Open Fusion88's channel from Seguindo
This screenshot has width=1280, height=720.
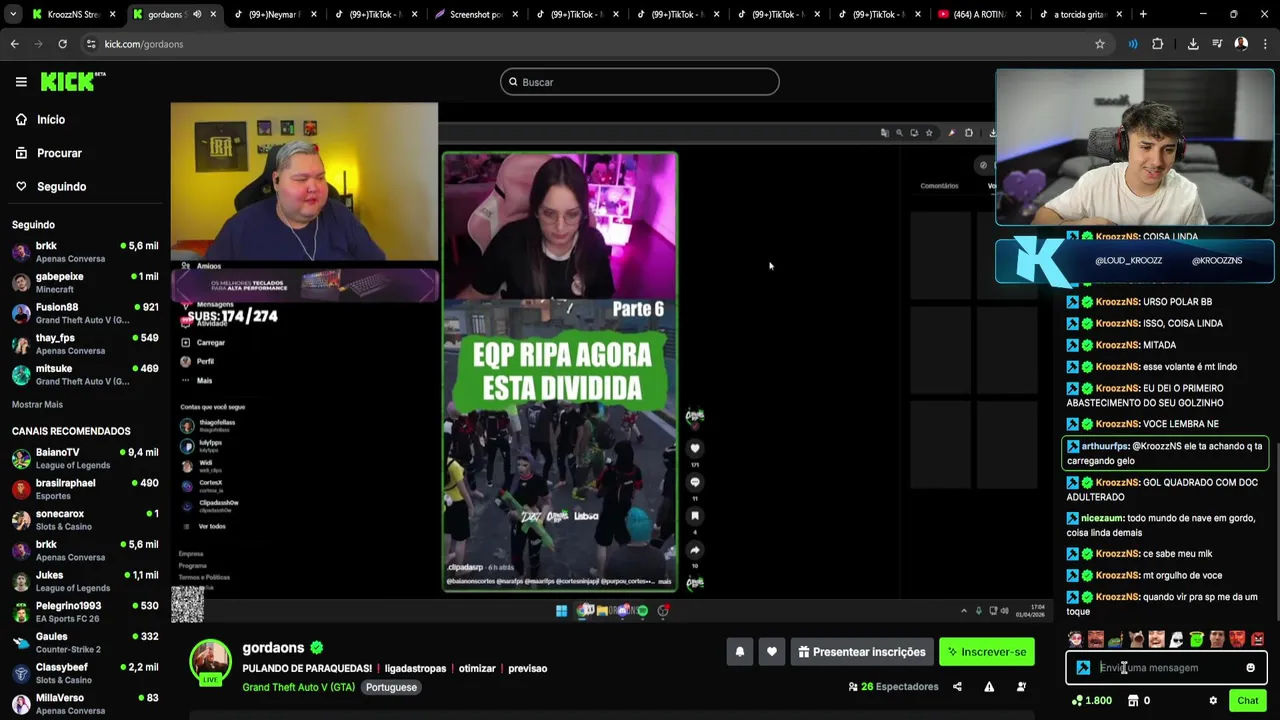tap(85, 313)
